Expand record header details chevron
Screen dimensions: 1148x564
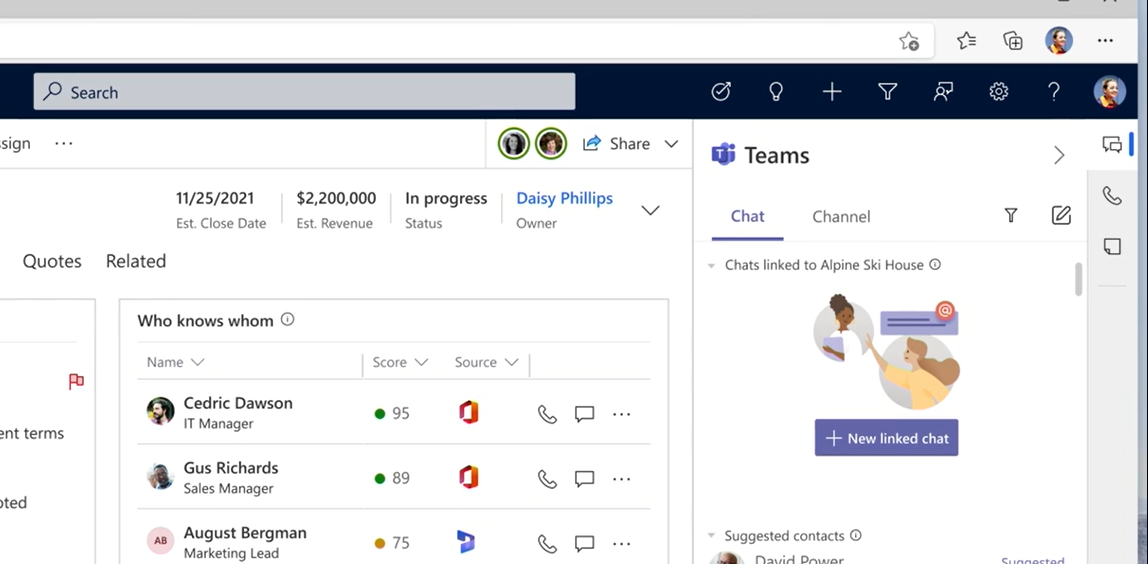(650, 211)
